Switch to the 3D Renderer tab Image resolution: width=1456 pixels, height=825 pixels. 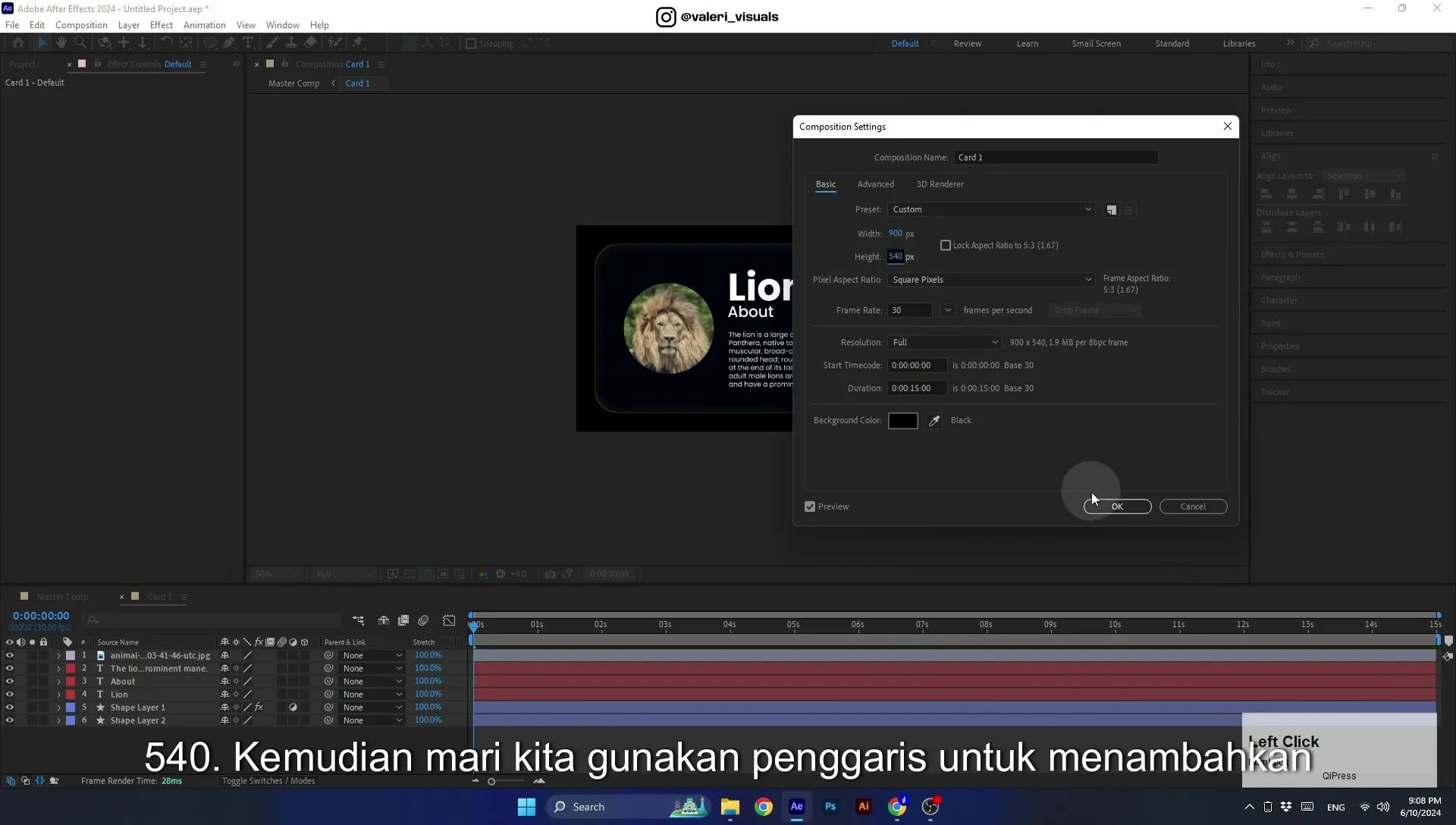[x=940, y=184]
